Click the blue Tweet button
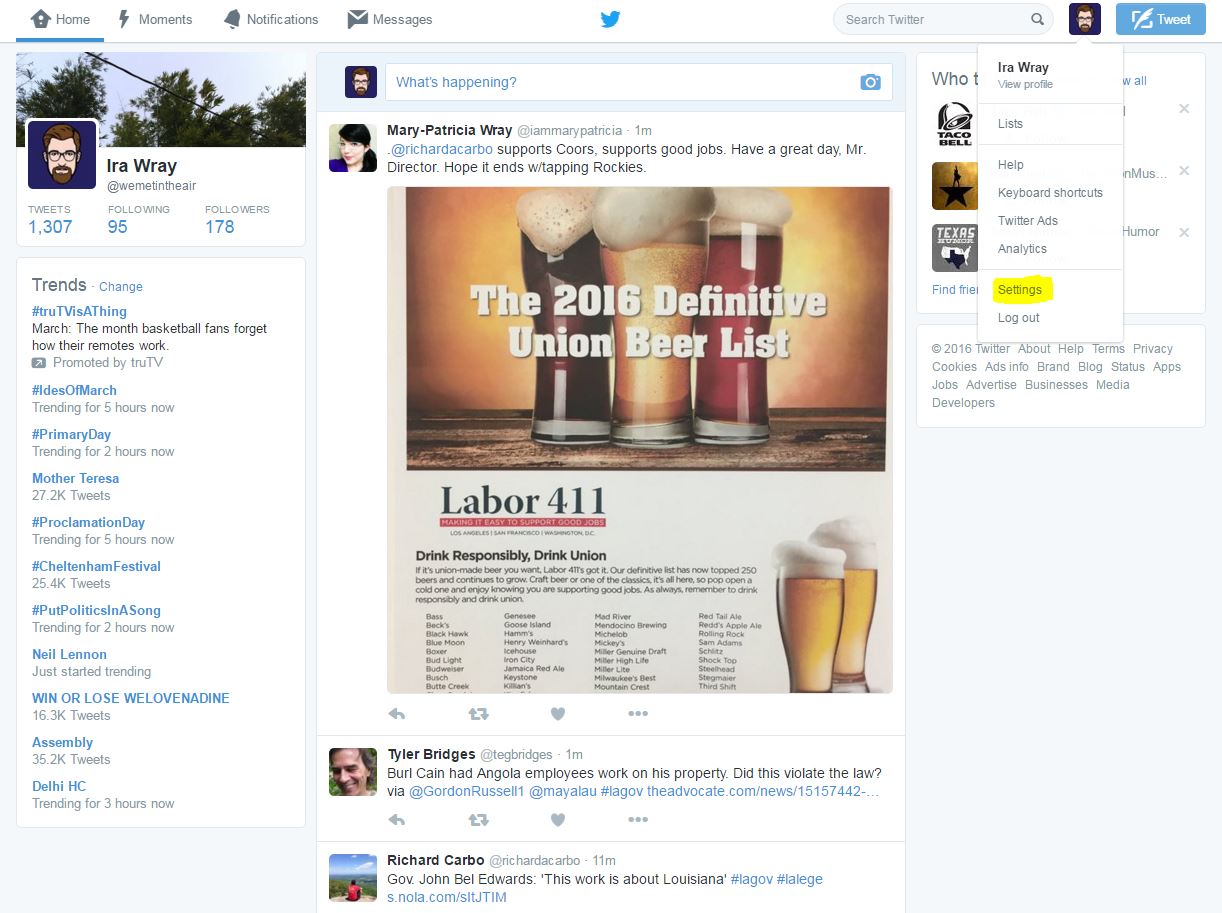Viewport: 1222px width, 913px height. point(1161,19)
